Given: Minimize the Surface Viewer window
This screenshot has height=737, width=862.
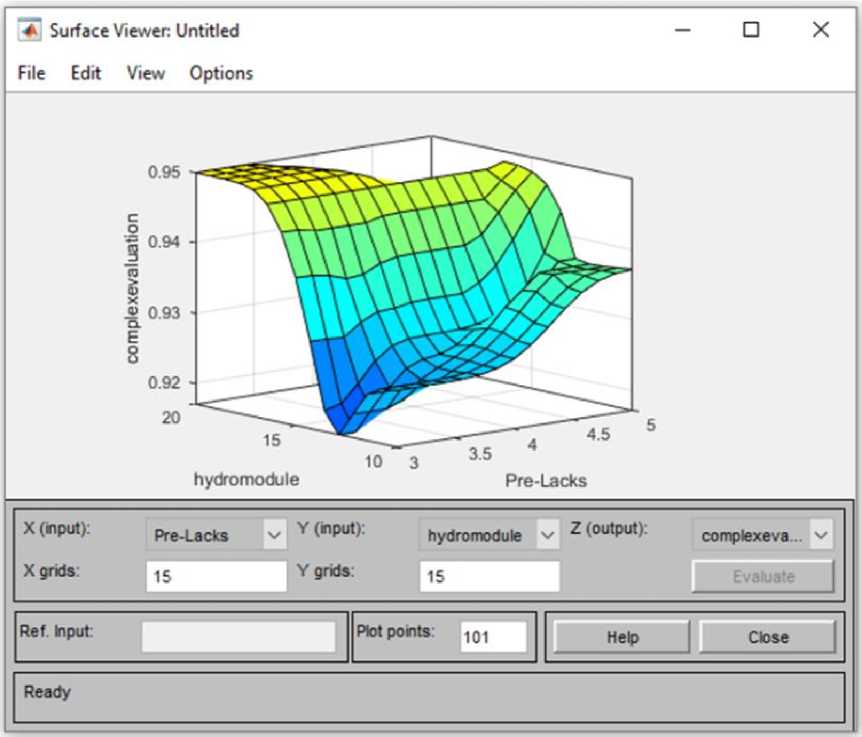Looking at the screenshot, I should click(x=682, y=30).
